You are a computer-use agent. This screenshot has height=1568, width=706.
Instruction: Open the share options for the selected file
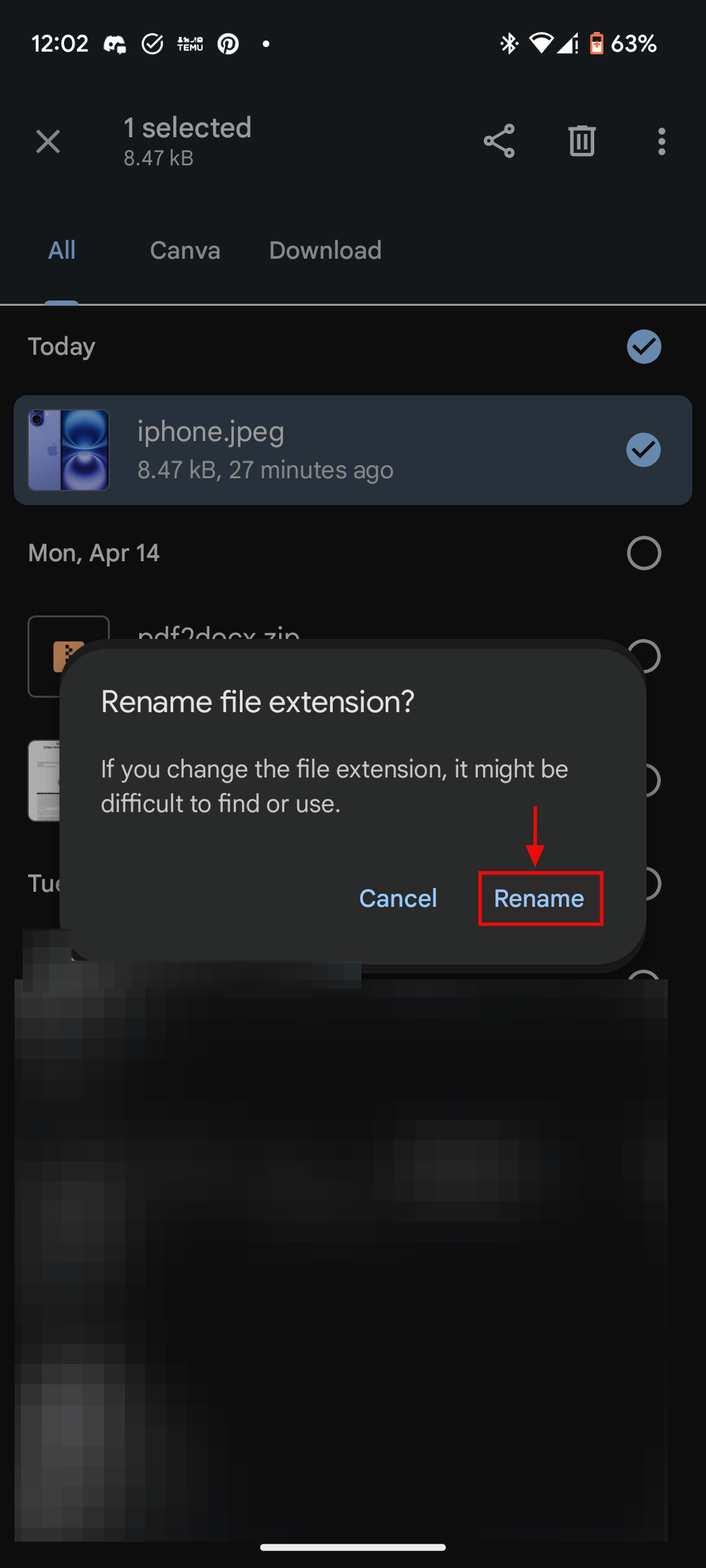pos(499,140)
